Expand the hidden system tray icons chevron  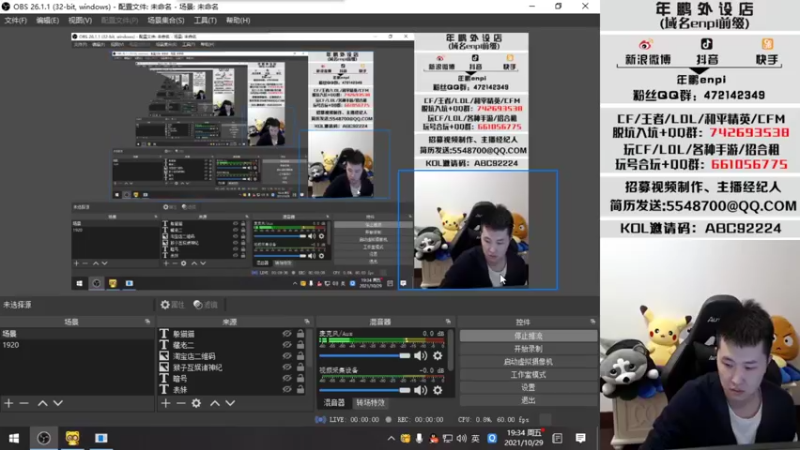[391, 438]
